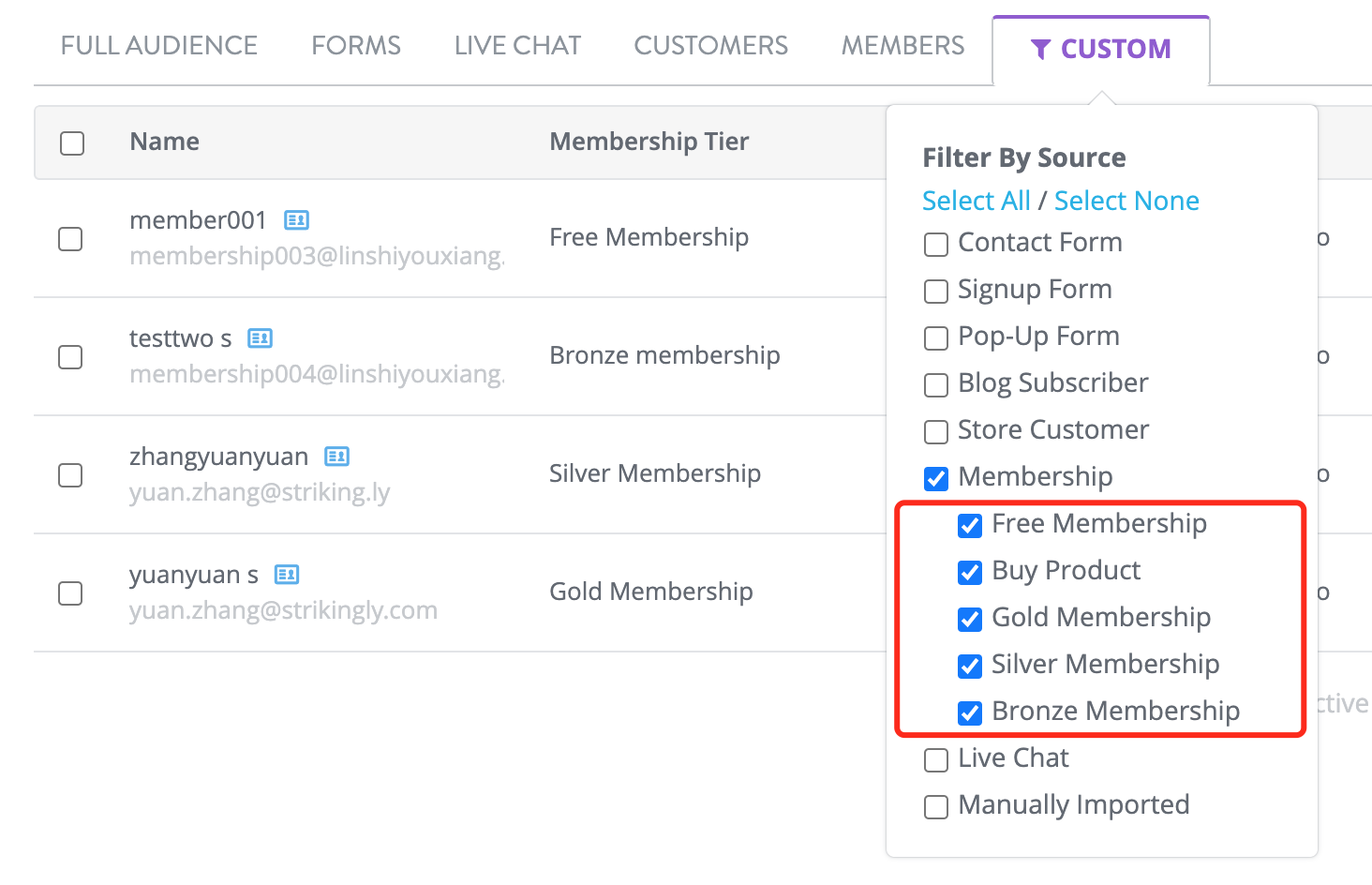The height and width of the screenshot is (885, 1372).
Task: Check the Signup Form filter option
Action: pyautogui.click(x=935, y=291)
